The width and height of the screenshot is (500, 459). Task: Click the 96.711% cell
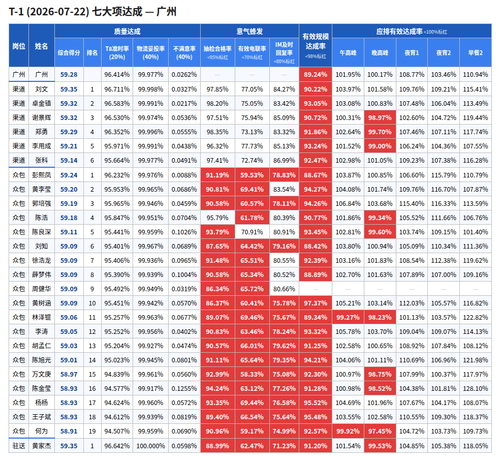coord(117,89)
